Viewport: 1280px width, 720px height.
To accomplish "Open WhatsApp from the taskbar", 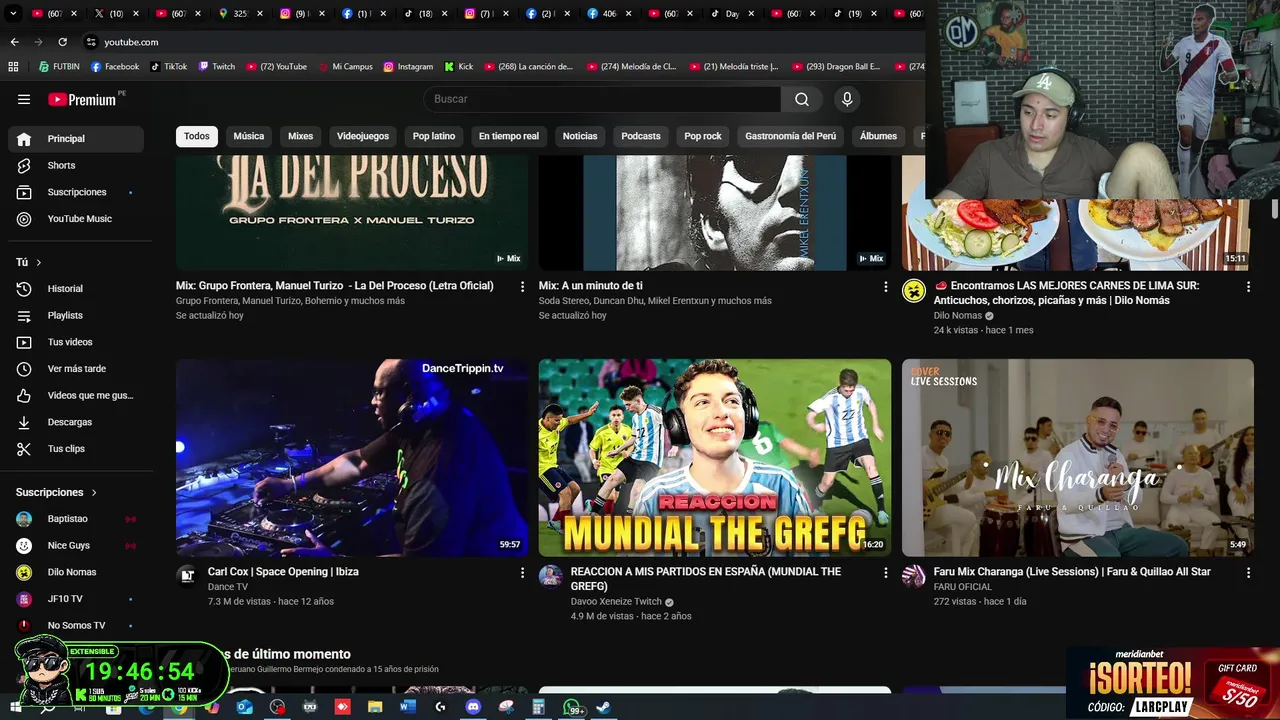I will (573, 707).
